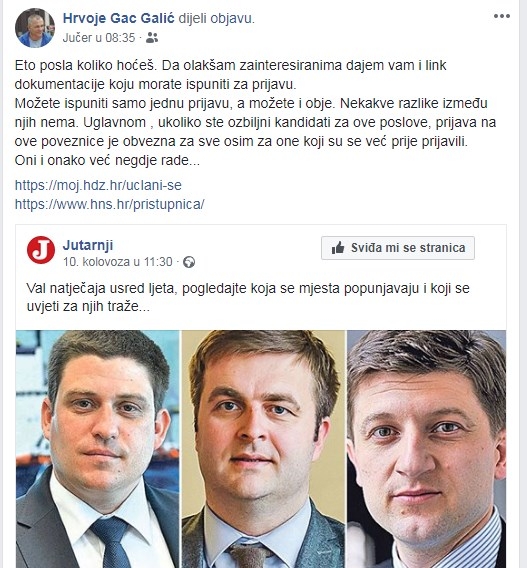Viewport: 527px width, 568px height.
Task: Open the Jutarnji page name link
Action: click(x=88, y=245)
